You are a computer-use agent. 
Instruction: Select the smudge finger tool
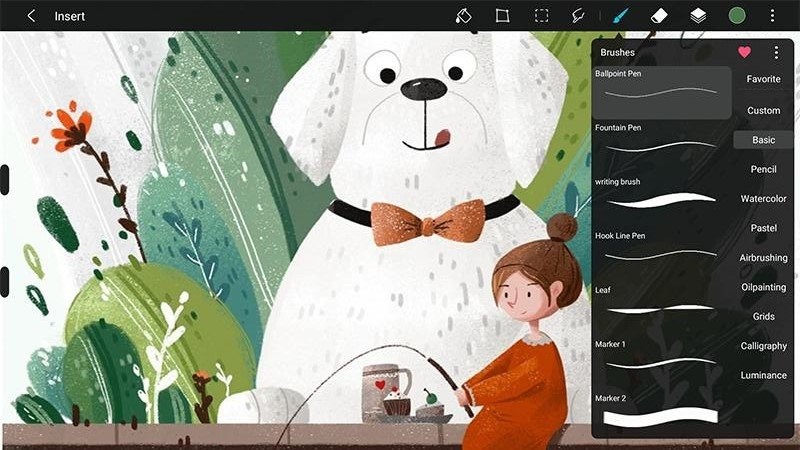tap(578, 16)
